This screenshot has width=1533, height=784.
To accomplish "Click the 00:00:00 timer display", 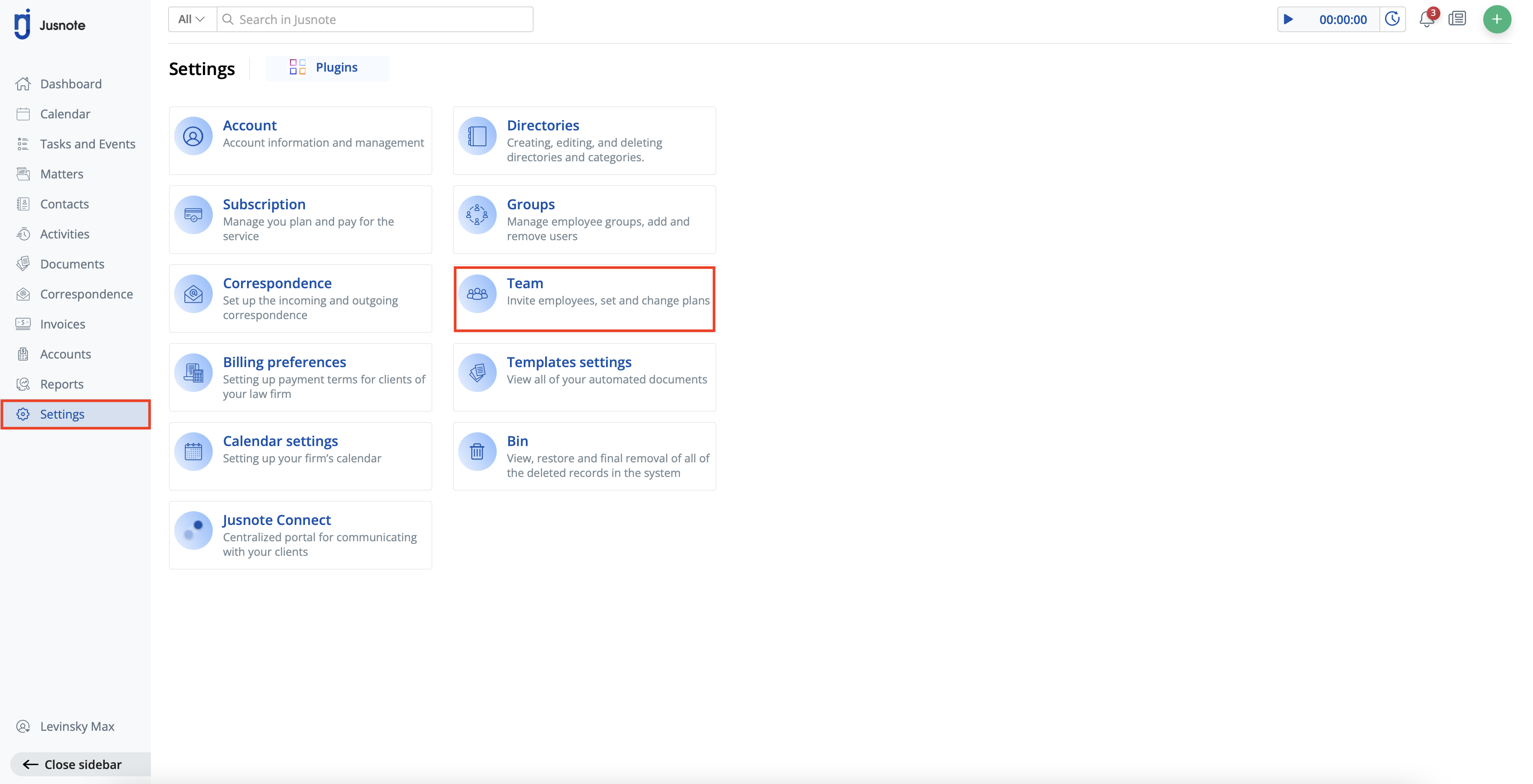I will 1343,20.
